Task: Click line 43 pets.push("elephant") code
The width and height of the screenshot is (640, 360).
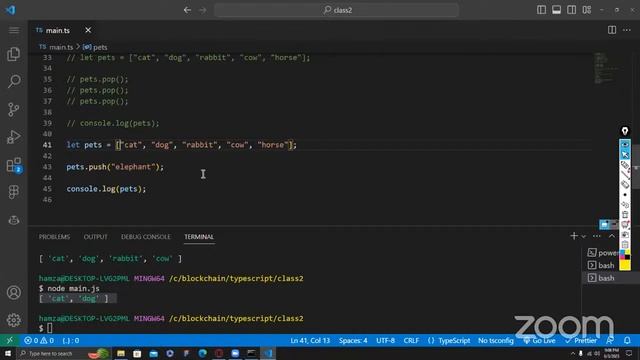Action: 115,167
